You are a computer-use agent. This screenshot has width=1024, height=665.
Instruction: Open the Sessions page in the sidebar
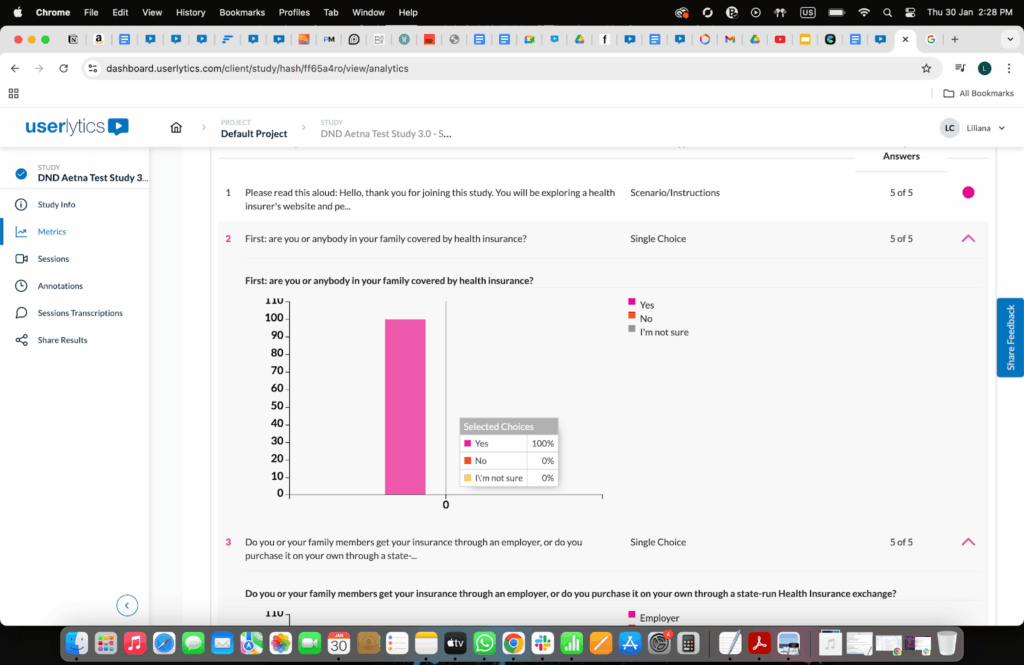point(53,259)
